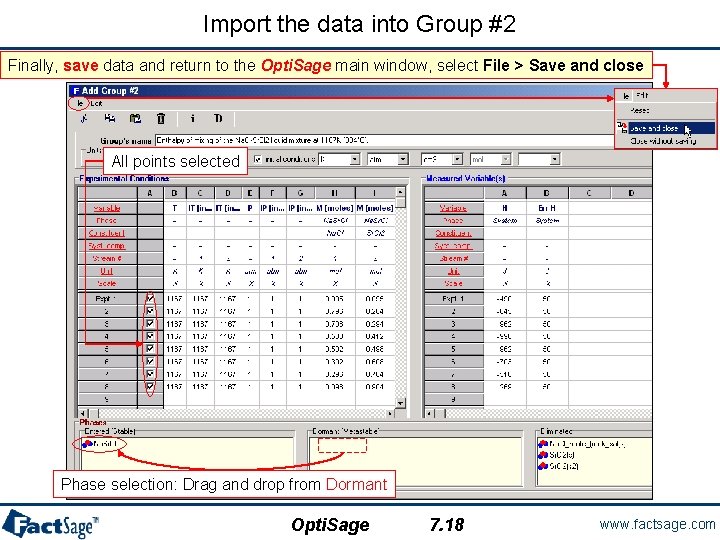Click cell value 0.498 in column I
The height and width of the screenshot is (540, 720).
(375, 349)
